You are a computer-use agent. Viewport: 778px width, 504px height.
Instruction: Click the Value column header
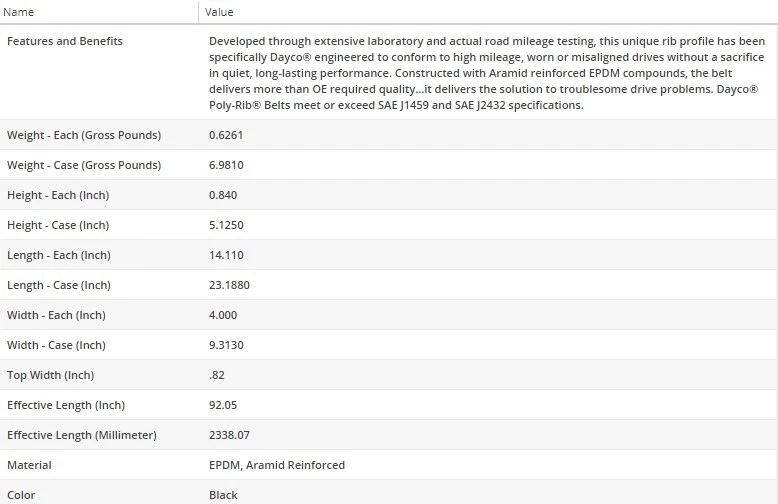[x=219, y=12]
